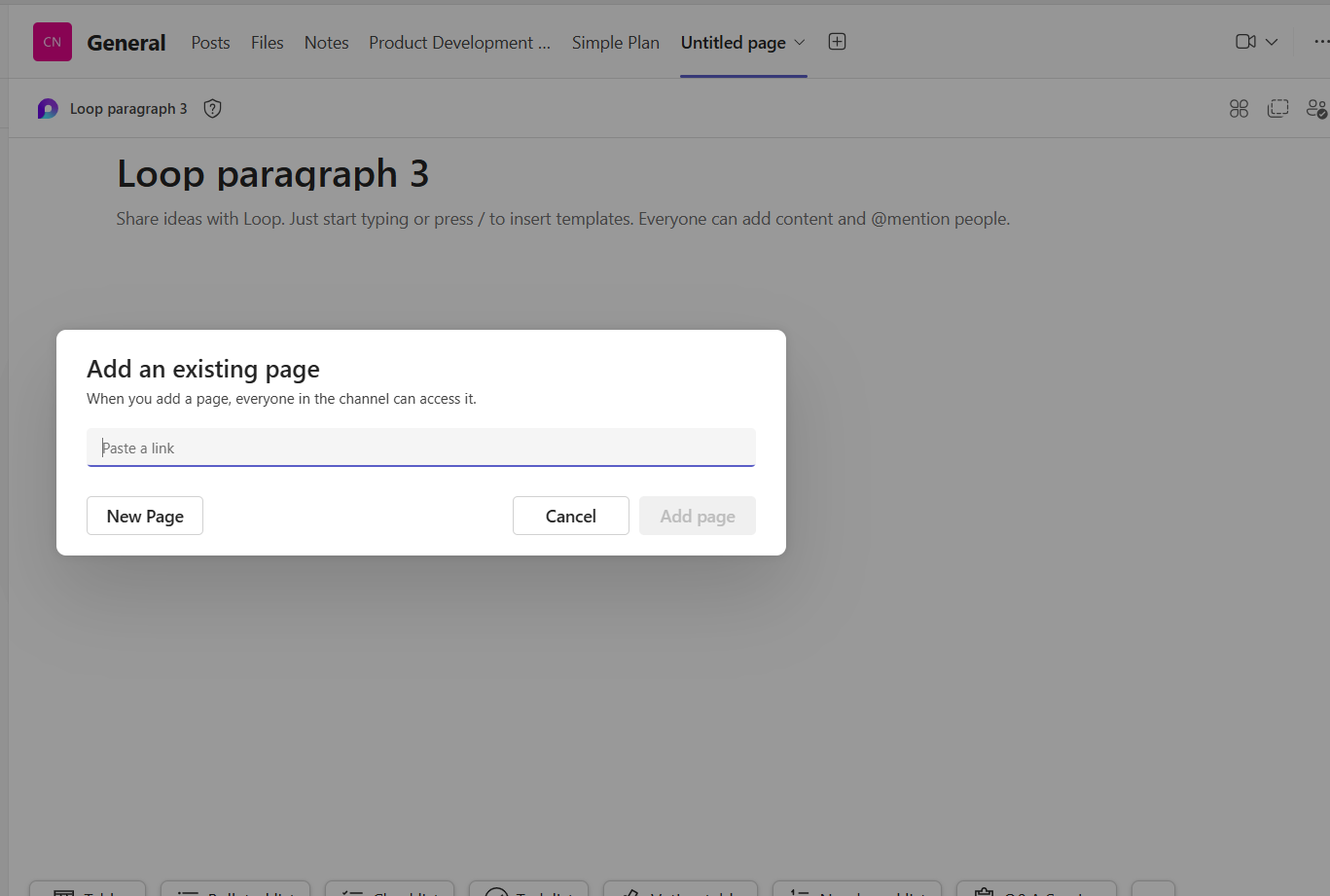The width and height of the screenshot is (1330, 896).
Task: Expand the Untitled page tab chevron
Action: 800,42
